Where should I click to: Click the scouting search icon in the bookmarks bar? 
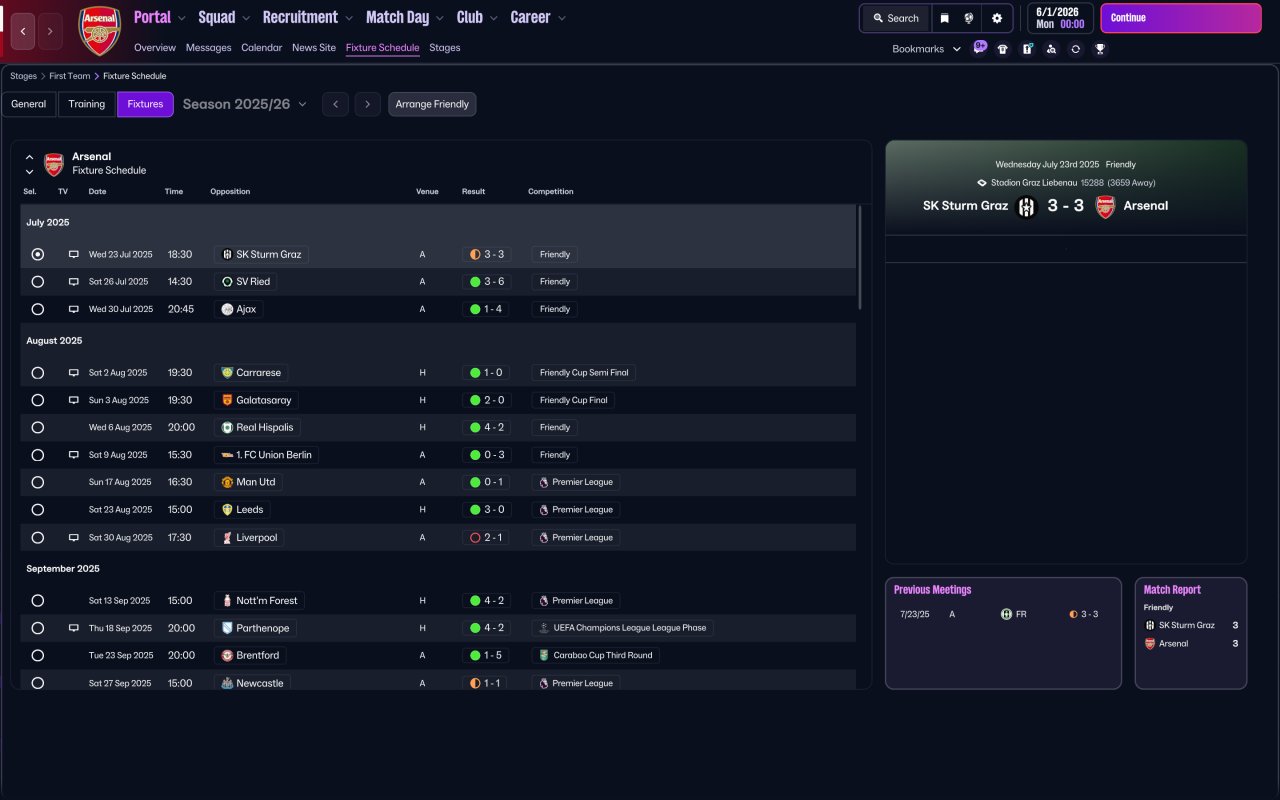[x=1051, y=49]
